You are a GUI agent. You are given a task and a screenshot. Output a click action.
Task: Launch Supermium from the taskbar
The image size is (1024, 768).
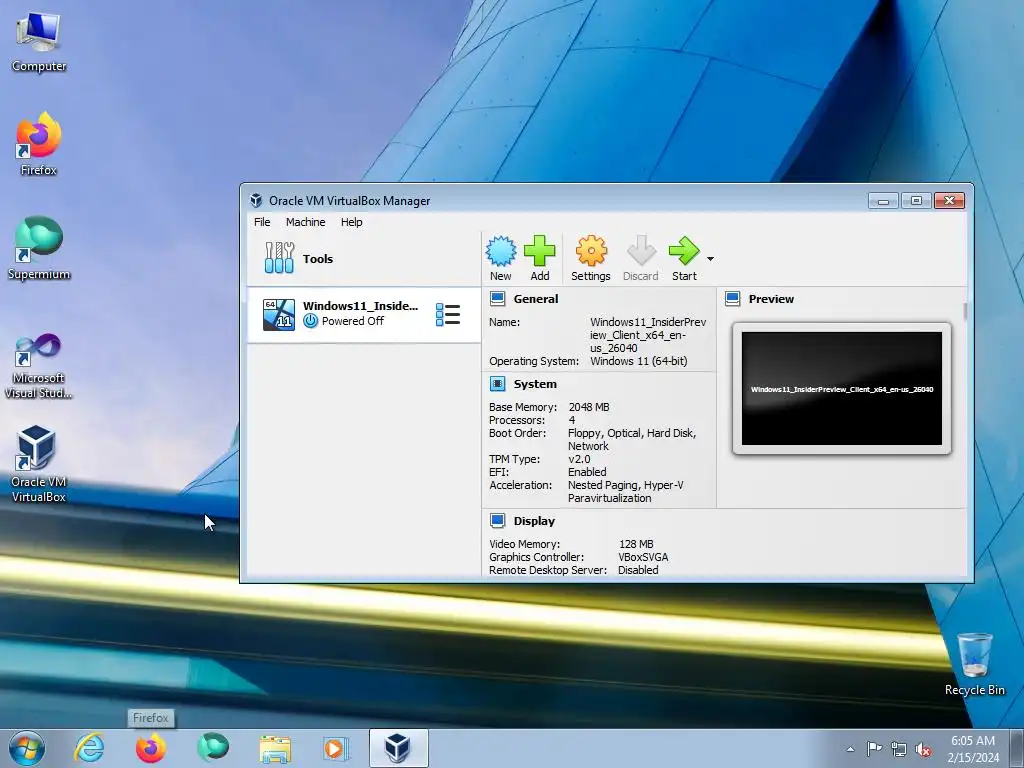click(x=213, y=748)
